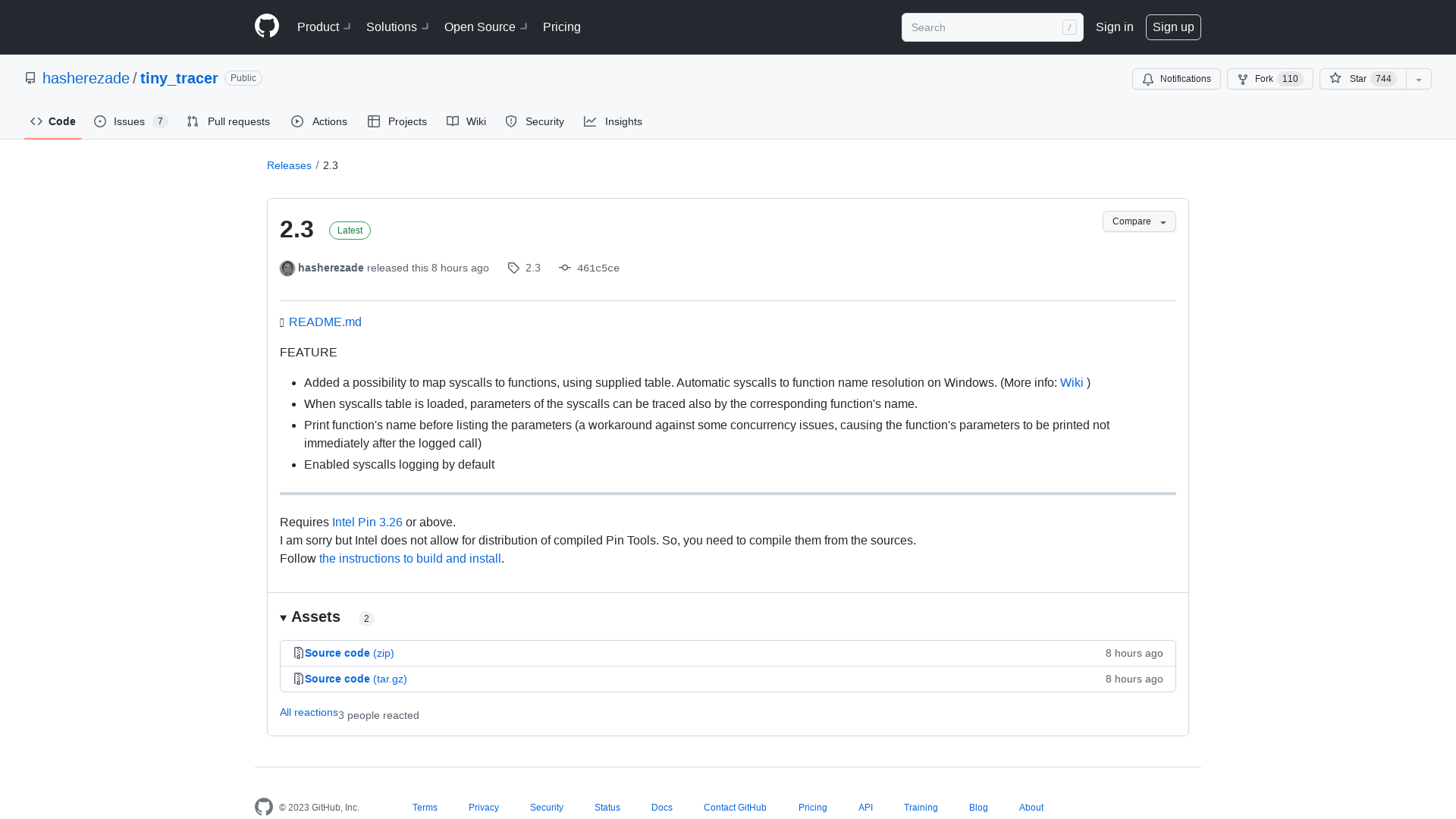Click the GitHub logo in the footer
The image size is (1456, 819).
click(x=264, y=807)
